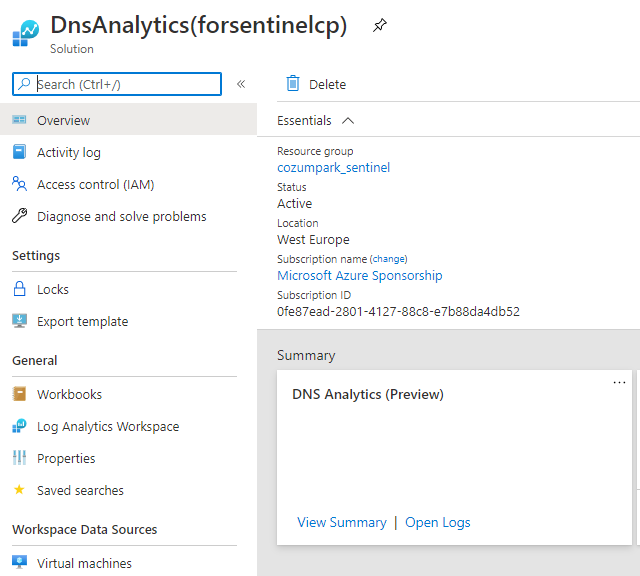Click the Workspace Data Sources header
Image resolution: width=640 pixels, height=576 pixels.
click(x=84, y=529)
